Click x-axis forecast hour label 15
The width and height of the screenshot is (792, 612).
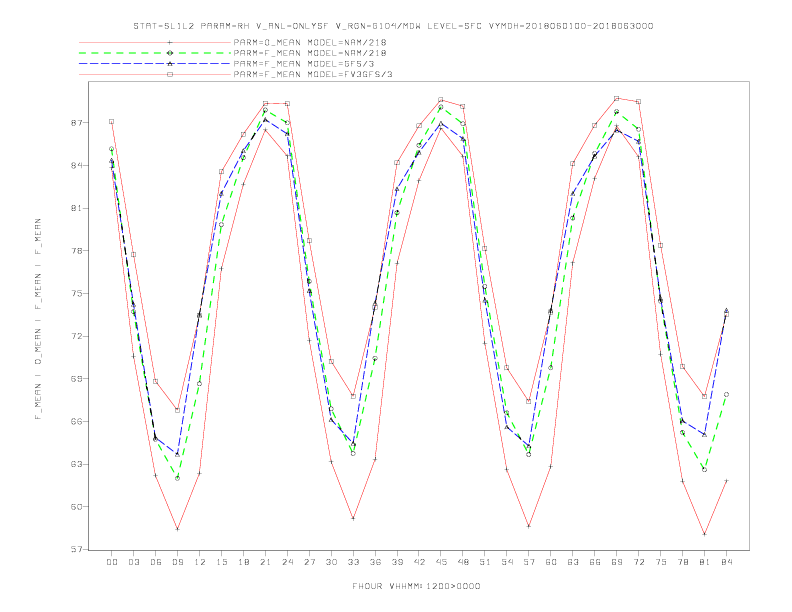tap(221, 562)
